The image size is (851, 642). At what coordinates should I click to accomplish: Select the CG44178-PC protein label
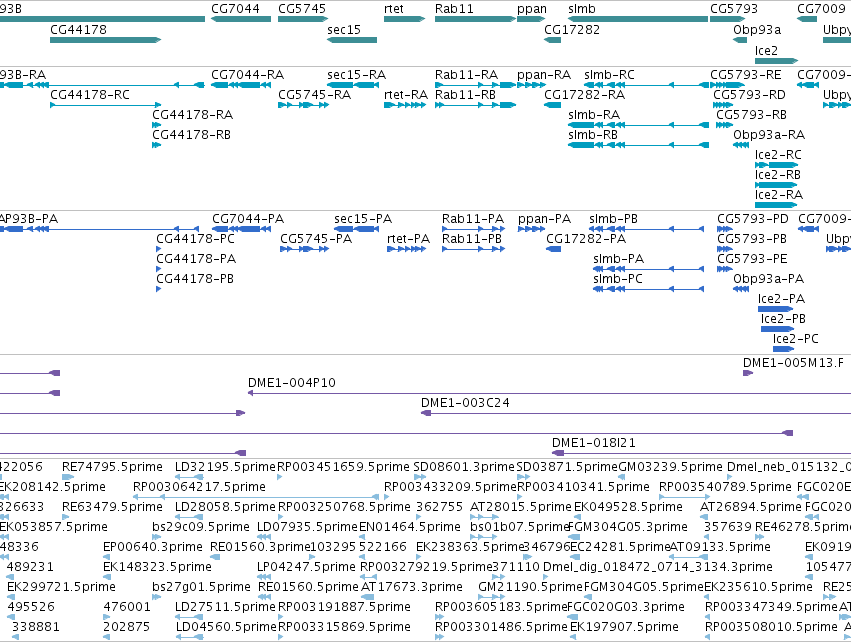pyautogui.click(x=195, y=239)
